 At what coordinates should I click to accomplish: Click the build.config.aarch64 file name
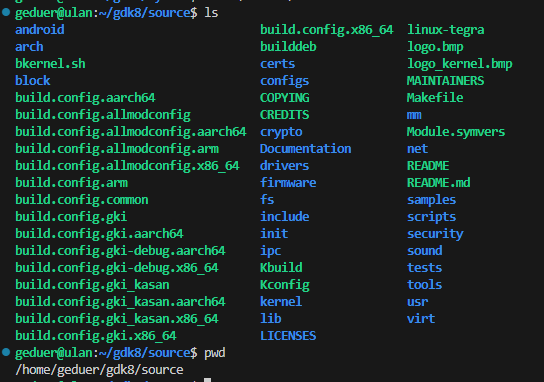pos(85,97)
